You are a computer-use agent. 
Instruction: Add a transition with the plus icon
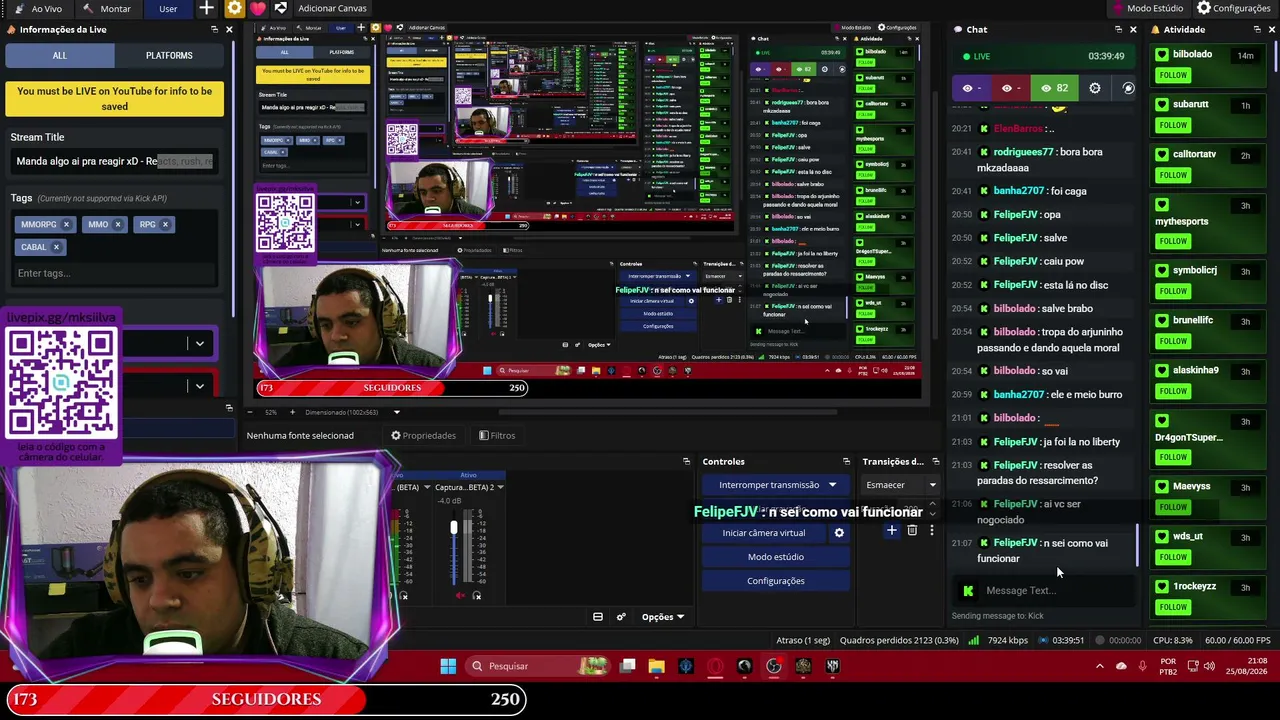891,531
